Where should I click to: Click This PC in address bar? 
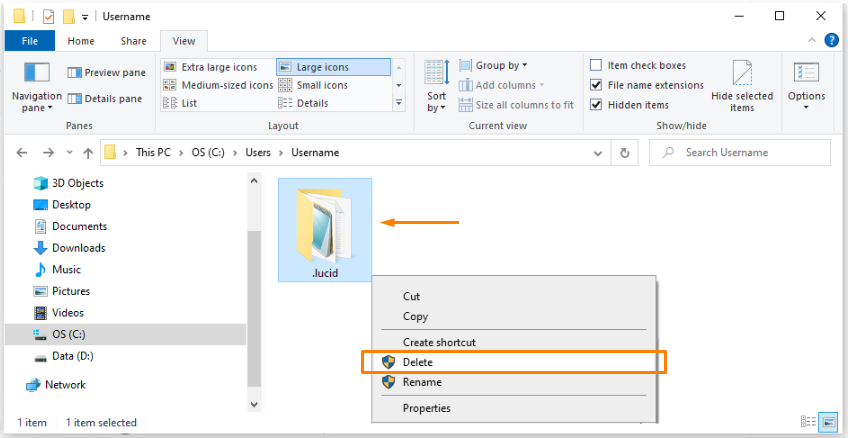tap(153, 152)
